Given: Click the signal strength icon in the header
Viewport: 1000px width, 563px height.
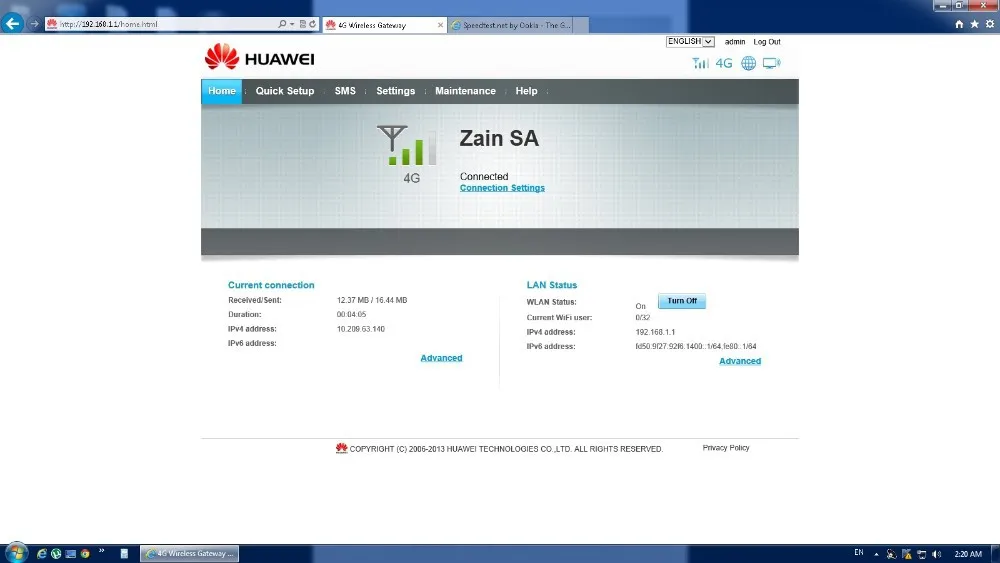Looking at the screenshot, I should [700, 63].
